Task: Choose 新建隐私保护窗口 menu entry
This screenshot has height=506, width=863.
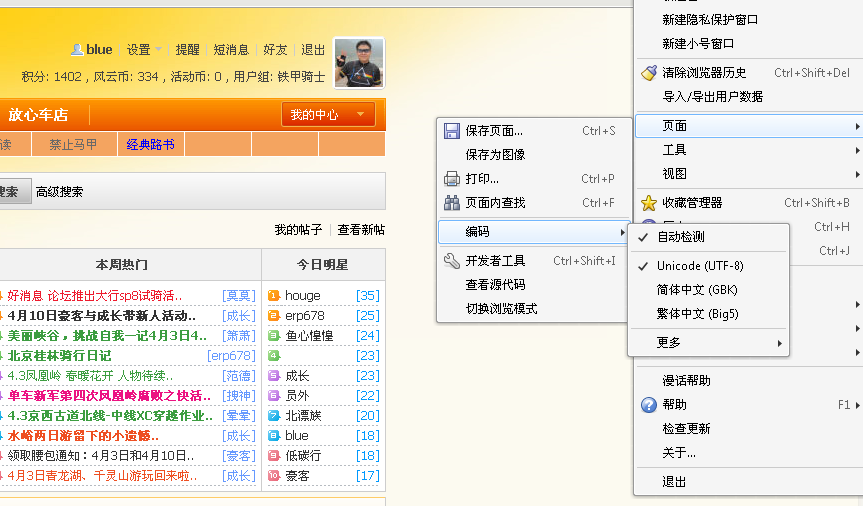Action: click(x=749, y=20)
